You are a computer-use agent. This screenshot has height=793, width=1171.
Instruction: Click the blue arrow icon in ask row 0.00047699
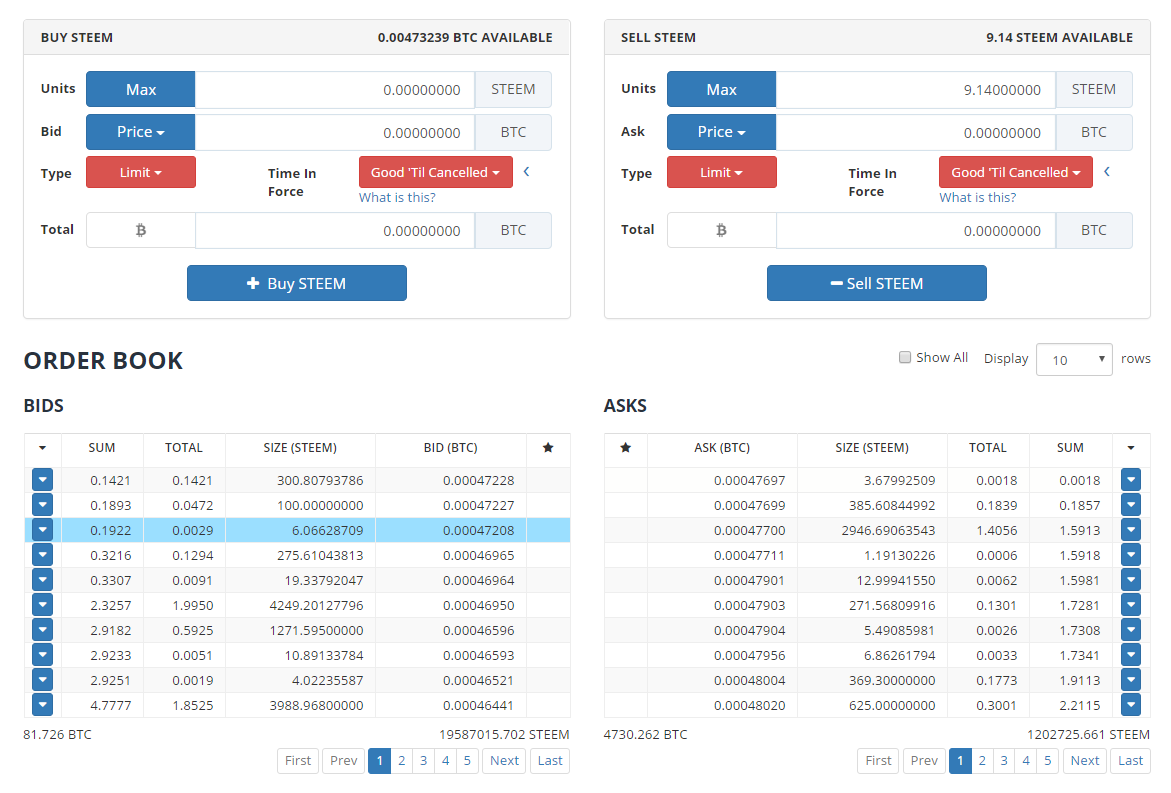(1131, 505)
